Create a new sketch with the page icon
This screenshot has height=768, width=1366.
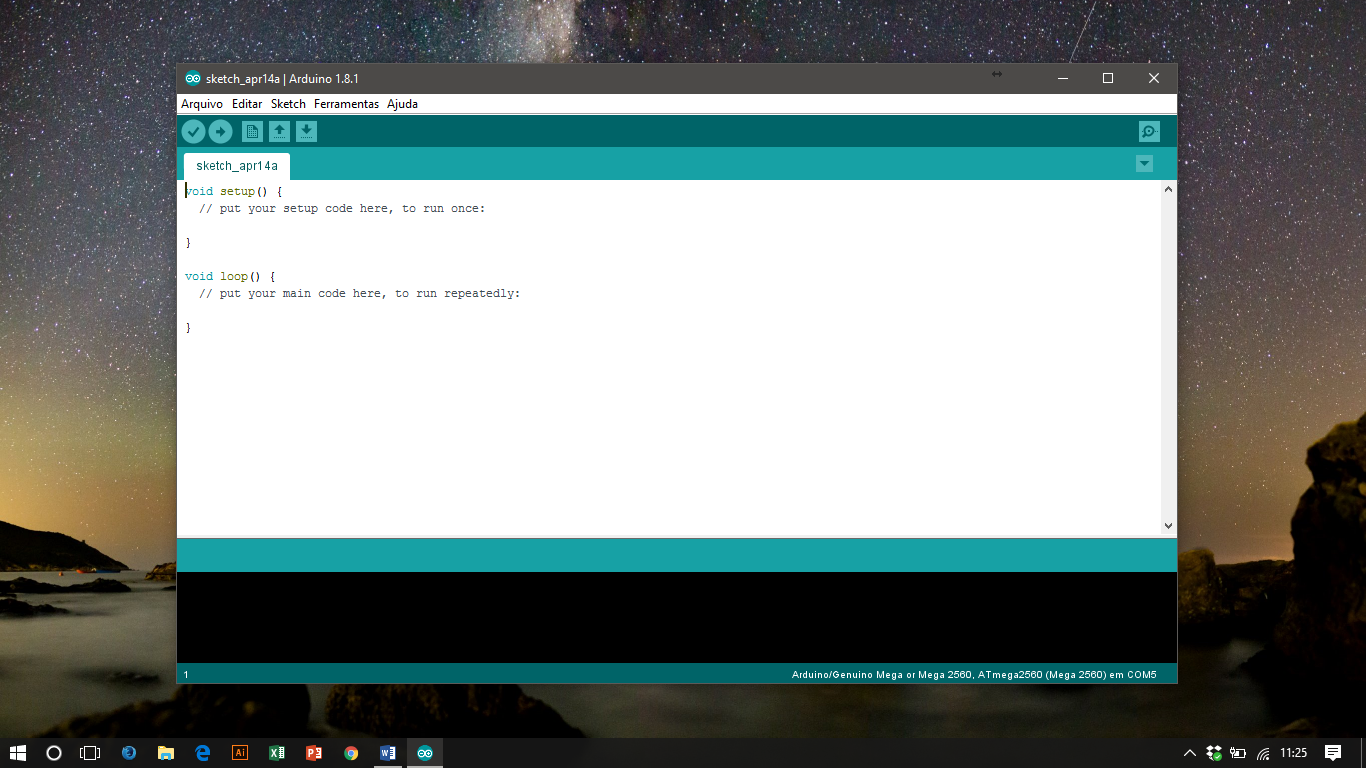(252, 132)
